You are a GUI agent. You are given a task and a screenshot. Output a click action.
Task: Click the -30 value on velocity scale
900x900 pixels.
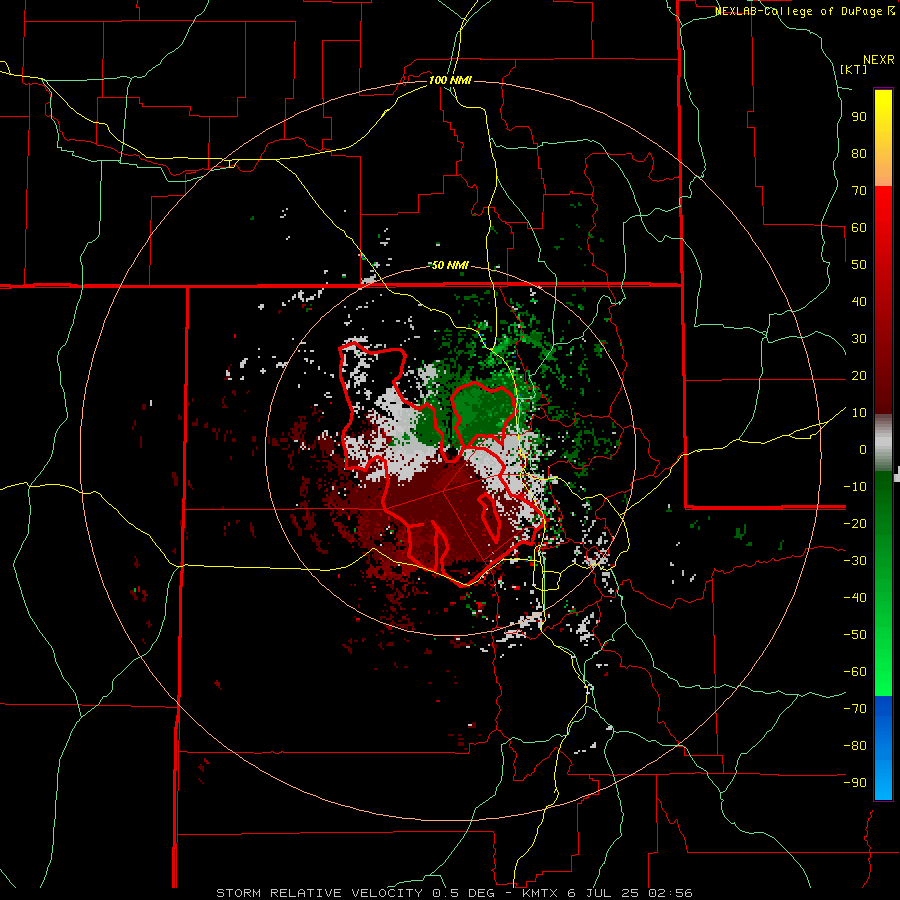(x=855, y=561)
